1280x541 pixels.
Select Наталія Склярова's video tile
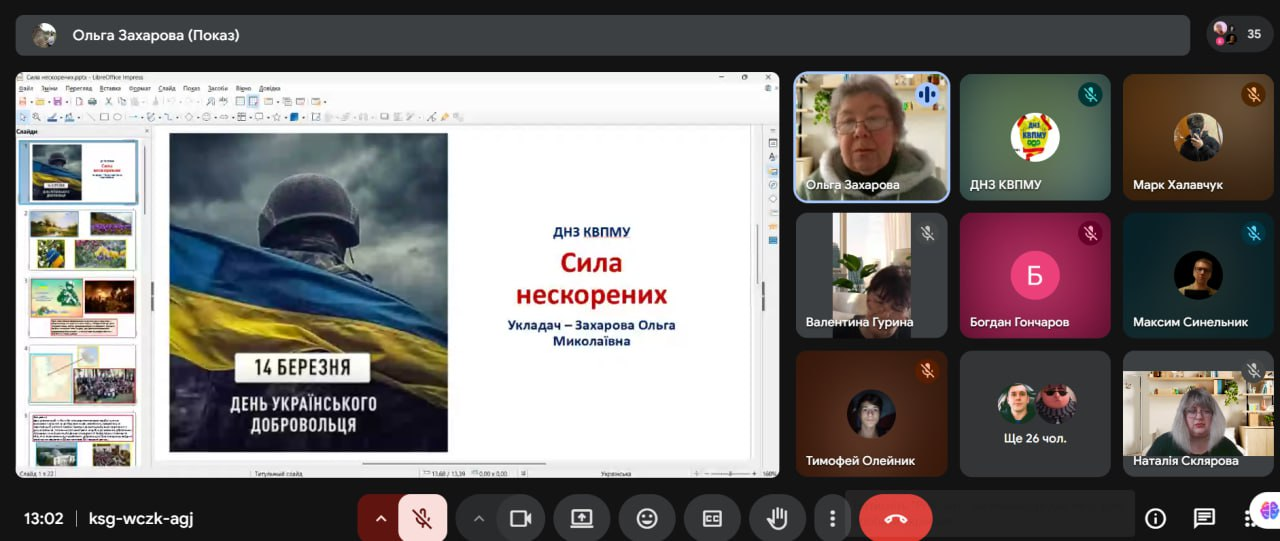coord(1197,413)
